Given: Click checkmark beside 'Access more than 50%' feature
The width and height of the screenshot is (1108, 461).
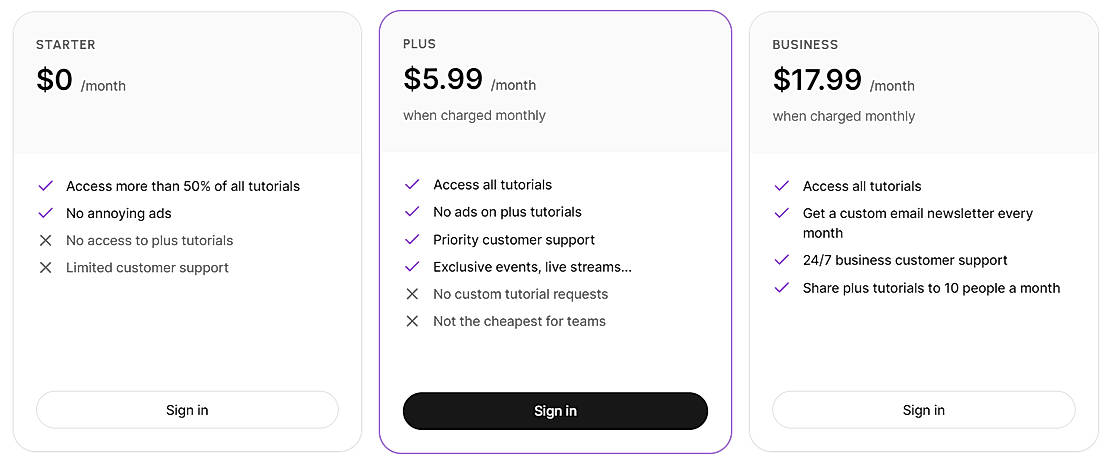Looking at the screenshot, I should tap(45, 186).
